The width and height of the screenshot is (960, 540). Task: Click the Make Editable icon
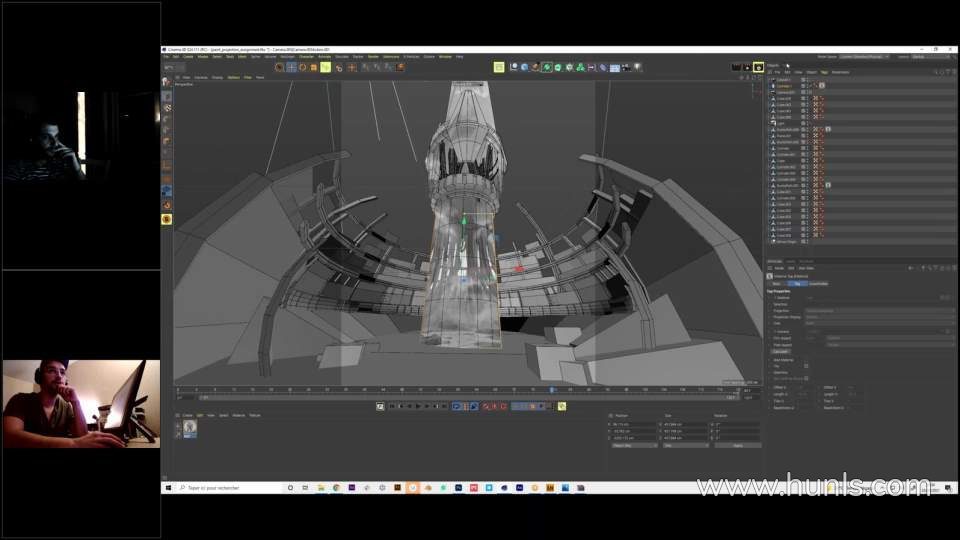tap(167, 81)
